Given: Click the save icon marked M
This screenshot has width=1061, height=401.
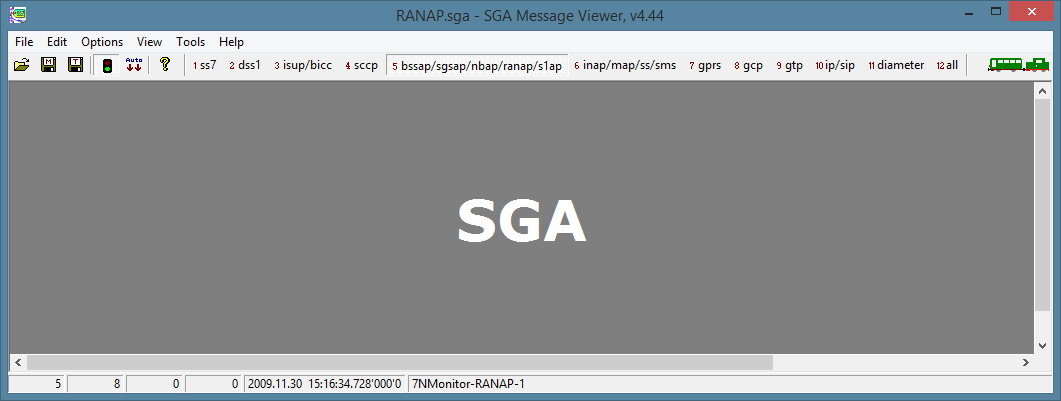Looking at the screenshot, I should pyautogui.click(x=49, y=66).
